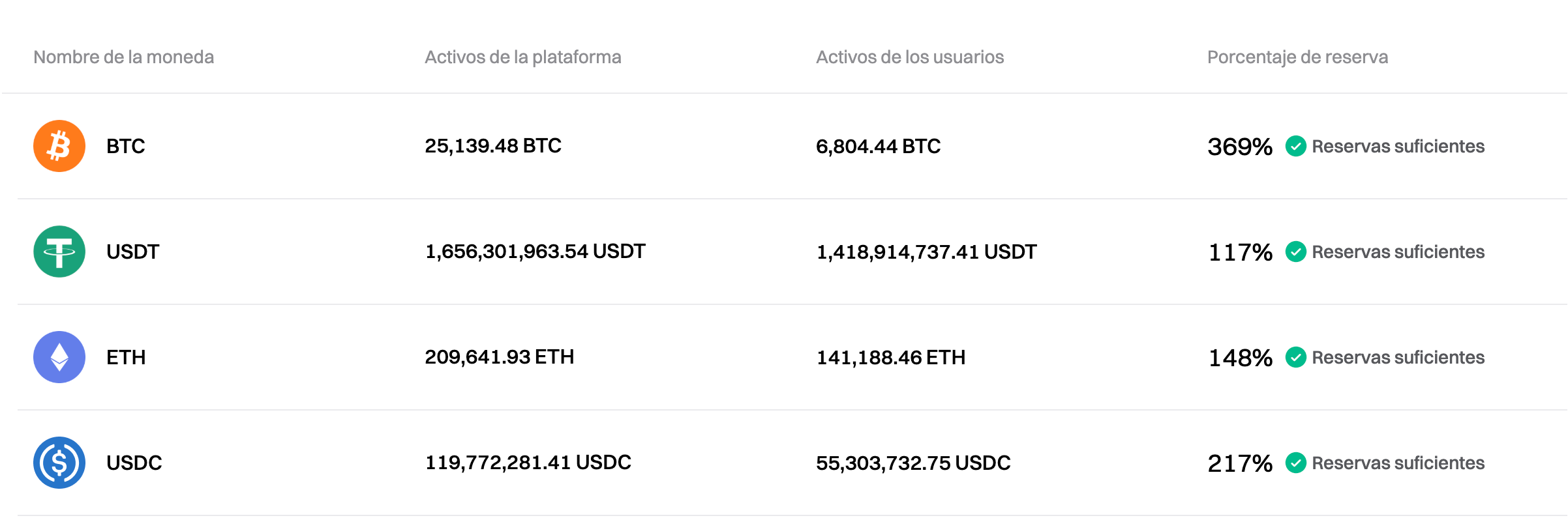Viewport: 1568px width, 520px height.
Task: Select the Porcentaje de reserva header
Action: pyautogui.click(x=1297, y=57)
